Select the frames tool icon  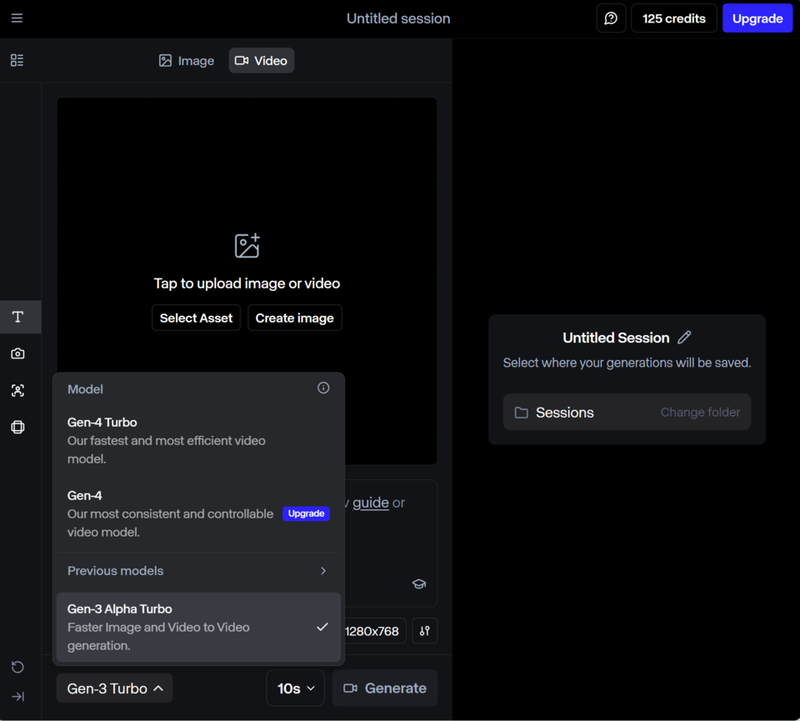[x=18, y=427]
